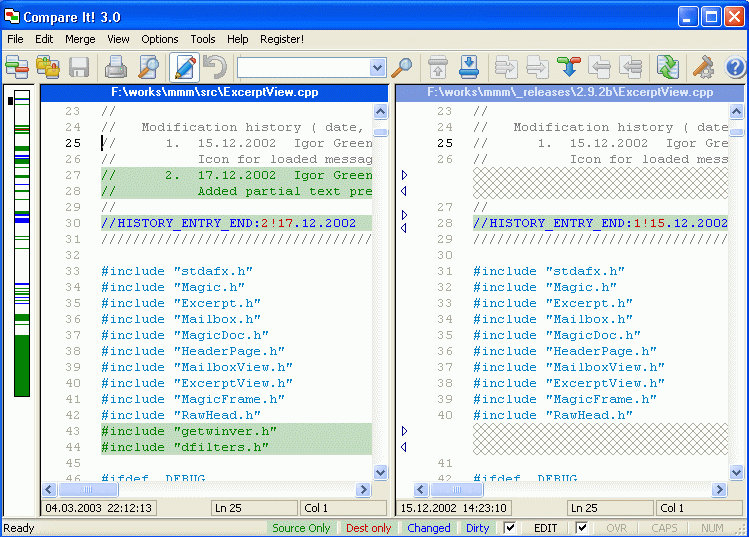This screenshot has width=749, height=537.
Task: Jump to next difference with down arrow icon
Action: [x=469, y=68]
